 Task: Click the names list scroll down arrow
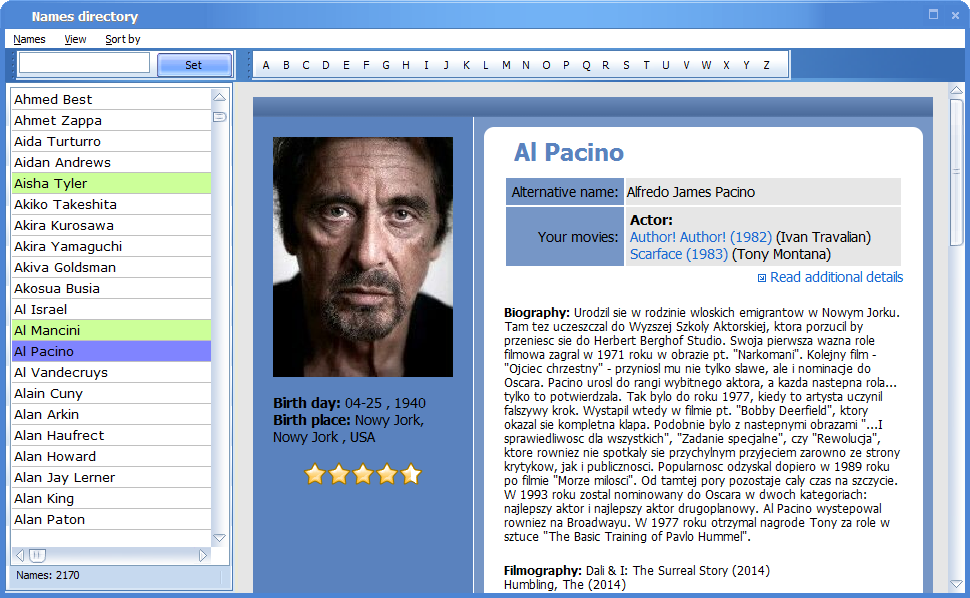point(219,538)
